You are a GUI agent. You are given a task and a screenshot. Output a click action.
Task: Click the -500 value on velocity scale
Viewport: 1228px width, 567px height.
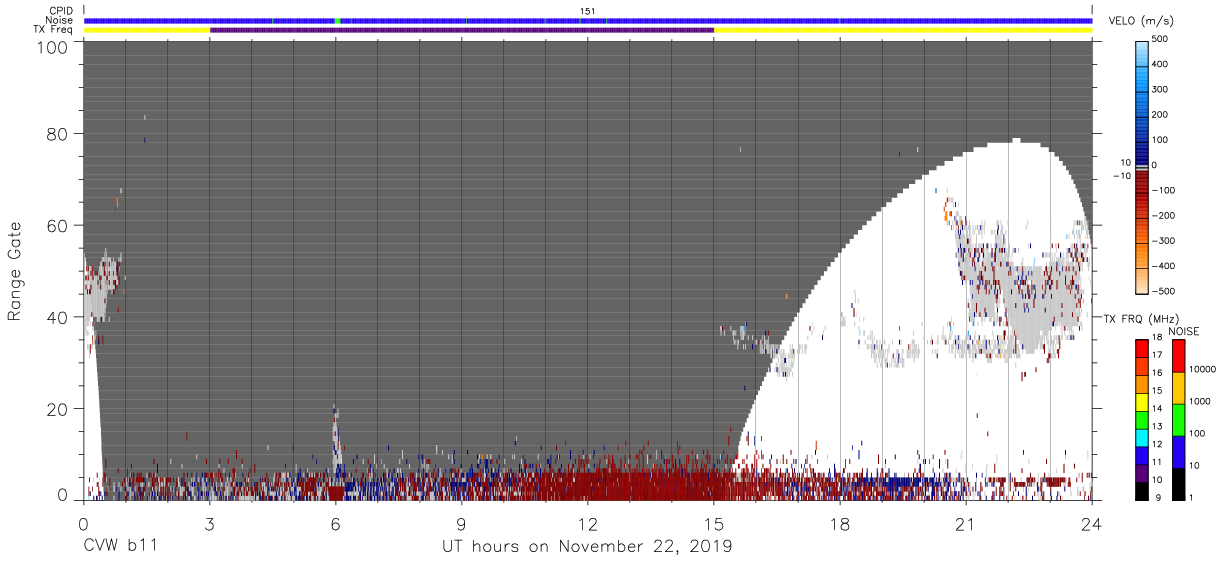point(1163,291)
